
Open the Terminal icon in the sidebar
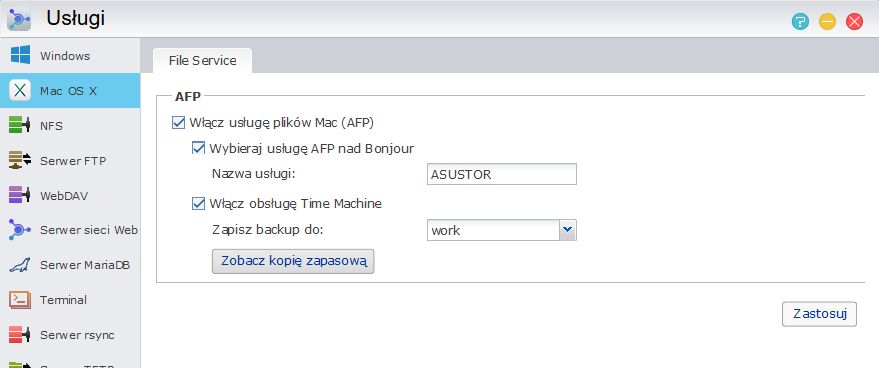tap(20, 300)
